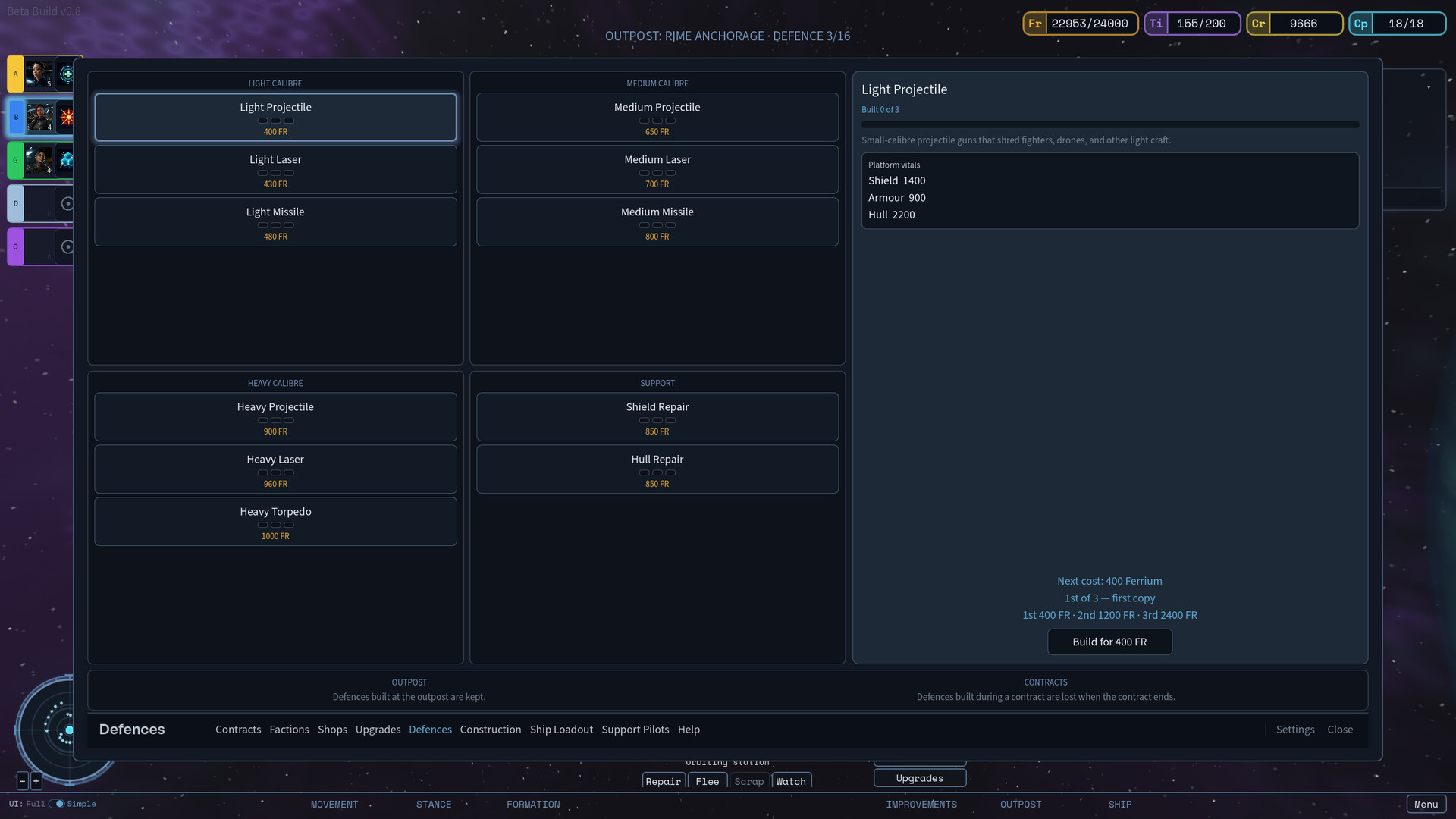Screen dimensions: 1456x819
Task: Close the Defences panel
Action: click(x=1340, y=730)
